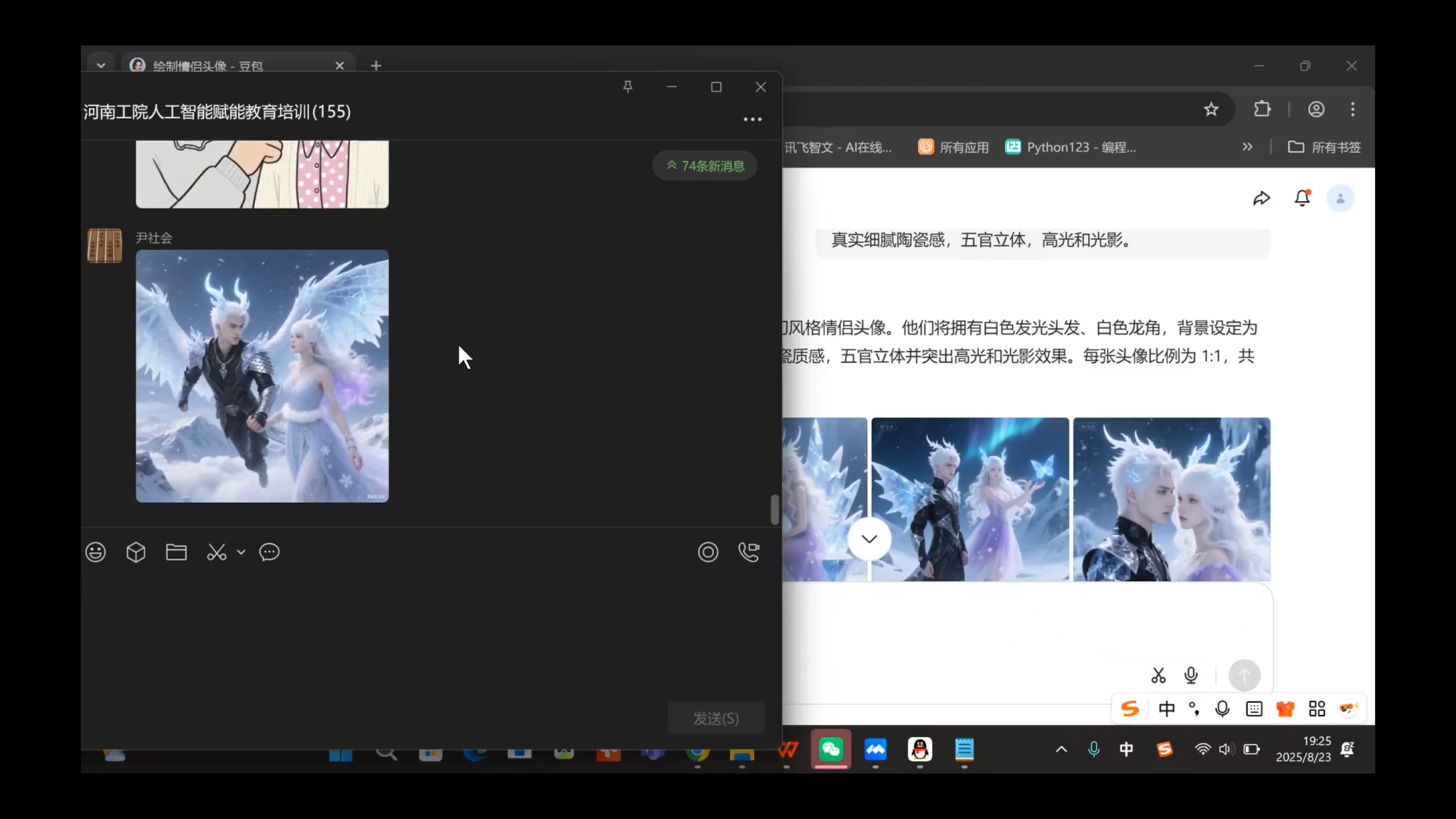Show hidden system tray icons
This screenshot has height=819, width=1456.
click(1061, 750)
